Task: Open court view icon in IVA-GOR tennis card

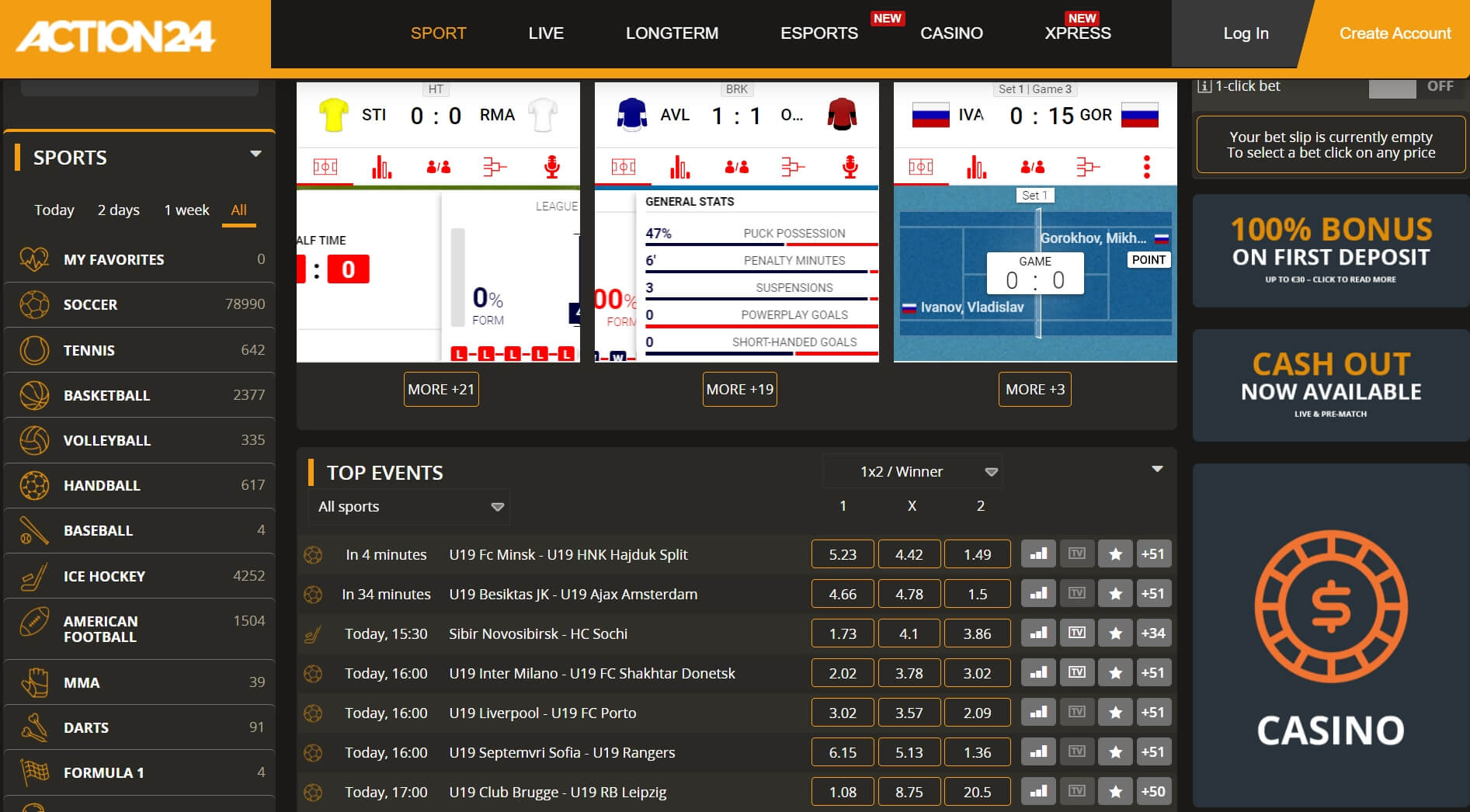Action: click(921, 167)
